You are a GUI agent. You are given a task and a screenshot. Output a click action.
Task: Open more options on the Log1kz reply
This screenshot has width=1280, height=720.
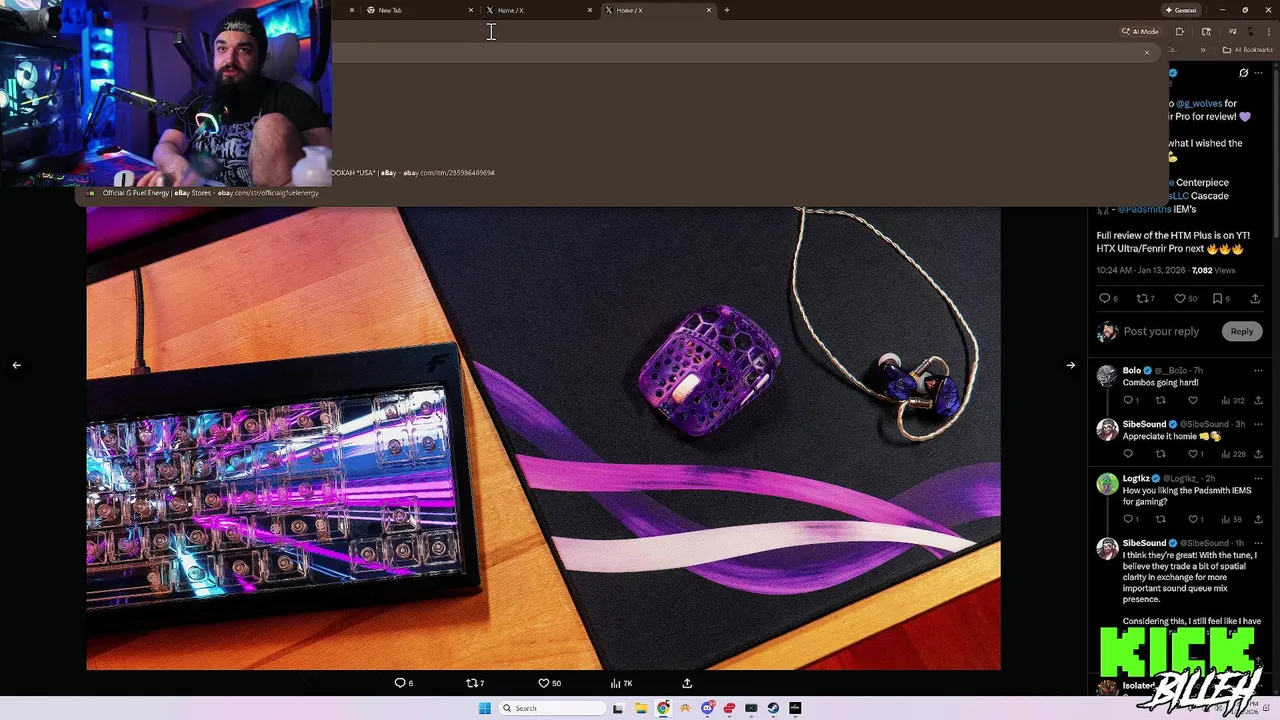[x=1258, y=479]
